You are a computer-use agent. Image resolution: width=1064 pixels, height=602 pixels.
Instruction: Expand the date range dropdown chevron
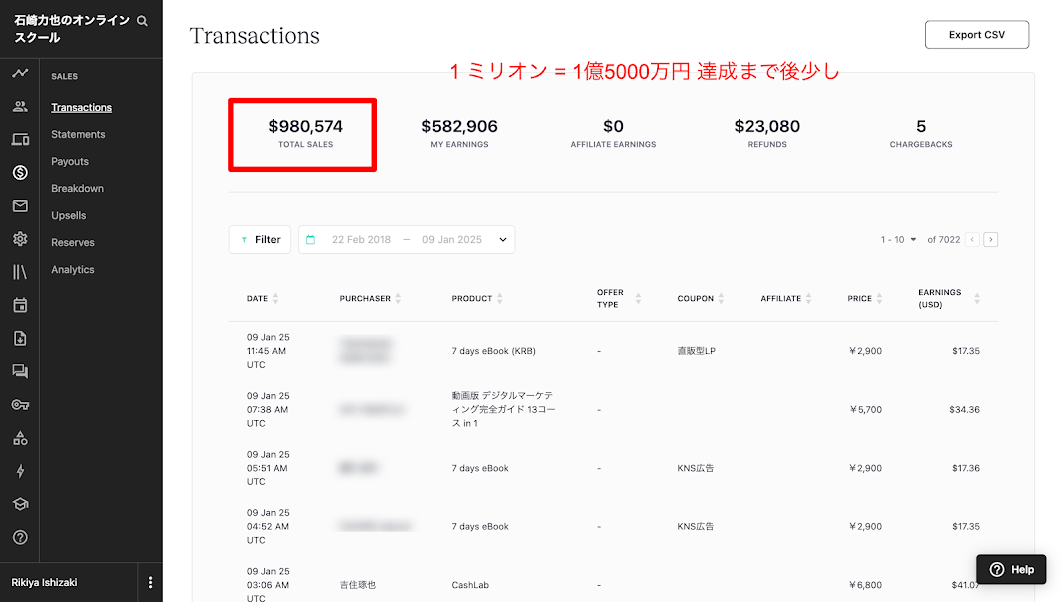pyautogui.click(x=503, y=240)
